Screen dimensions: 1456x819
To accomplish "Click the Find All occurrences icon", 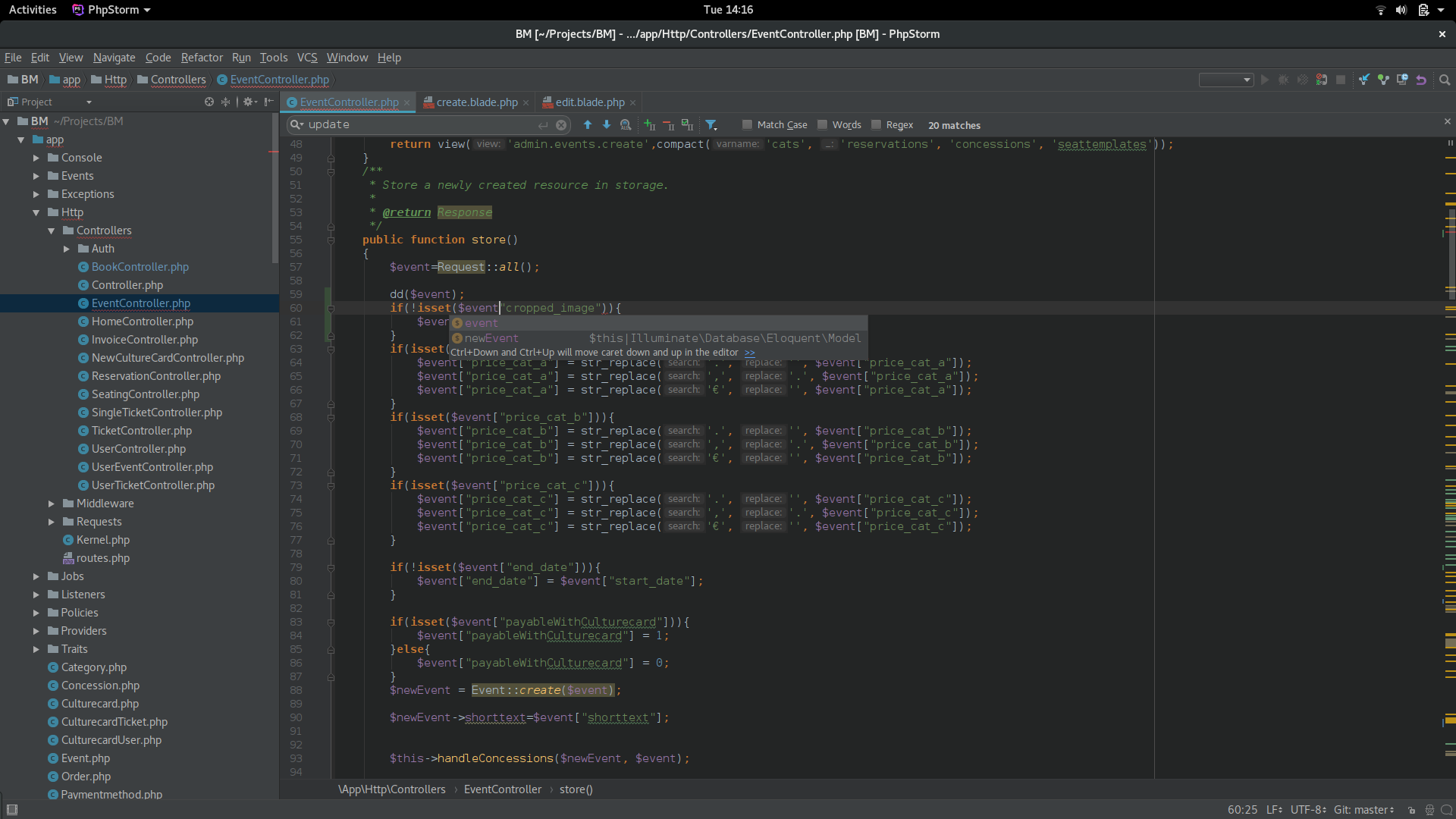I will pyautogui.click(x=626, y=124).
